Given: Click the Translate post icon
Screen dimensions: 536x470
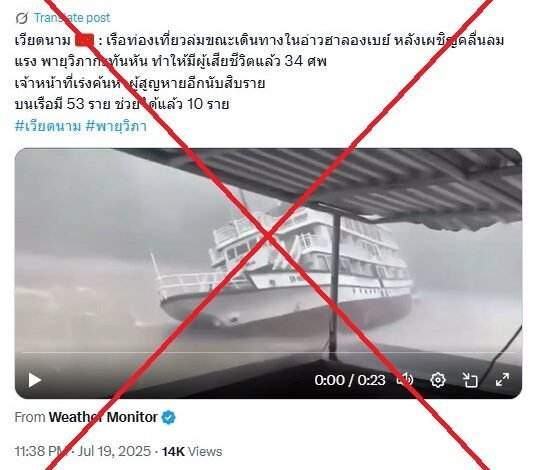Looking at the screenshot, I should tap(22, 18).
